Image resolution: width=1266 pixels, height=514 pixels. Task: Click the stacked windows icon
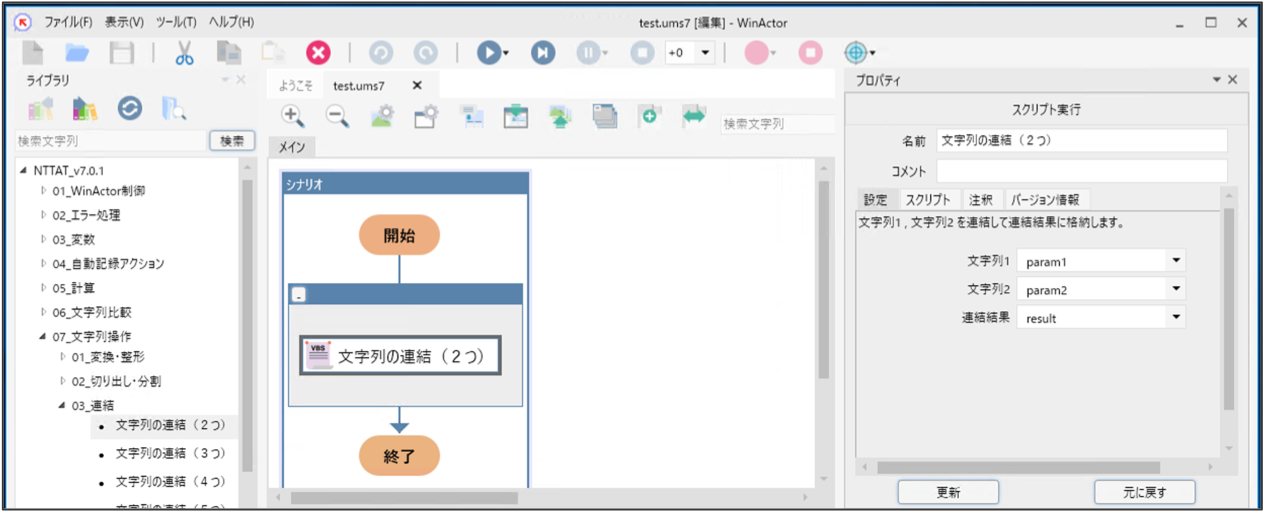604,116
